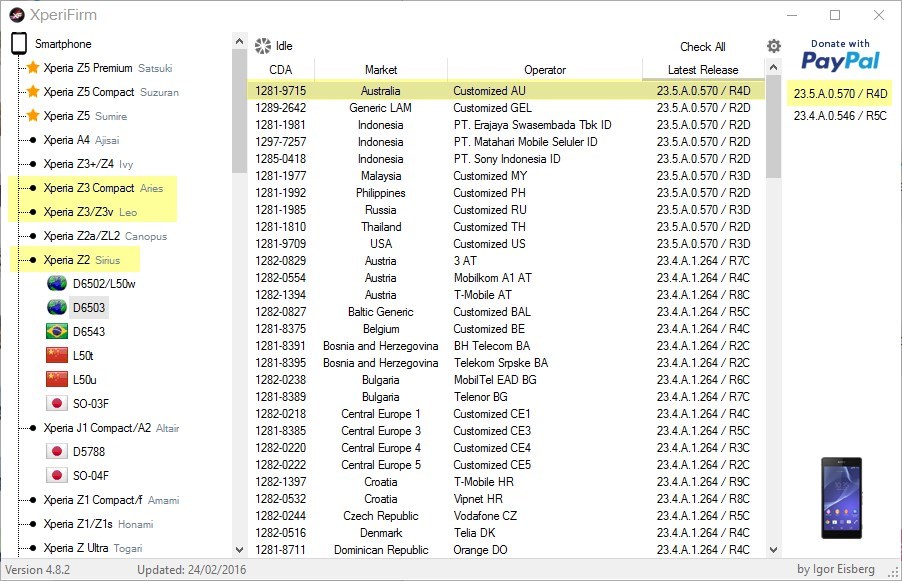902x581 pixels.
Task: Click the device tree scroll up arrow
Action: tap(239, 41)
